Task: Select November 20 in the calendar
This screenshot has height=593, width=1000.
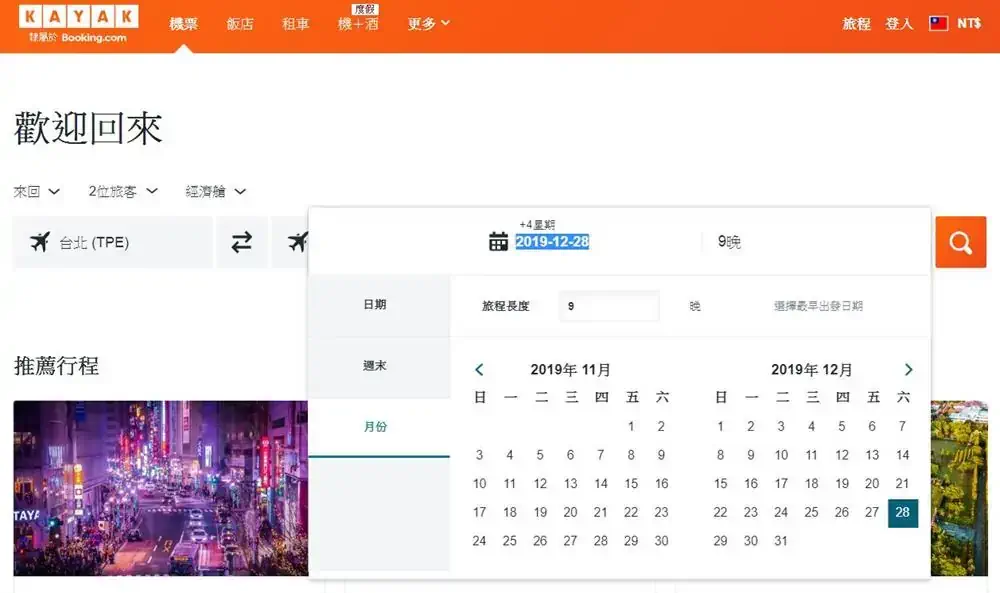Action: coord(570,512)
